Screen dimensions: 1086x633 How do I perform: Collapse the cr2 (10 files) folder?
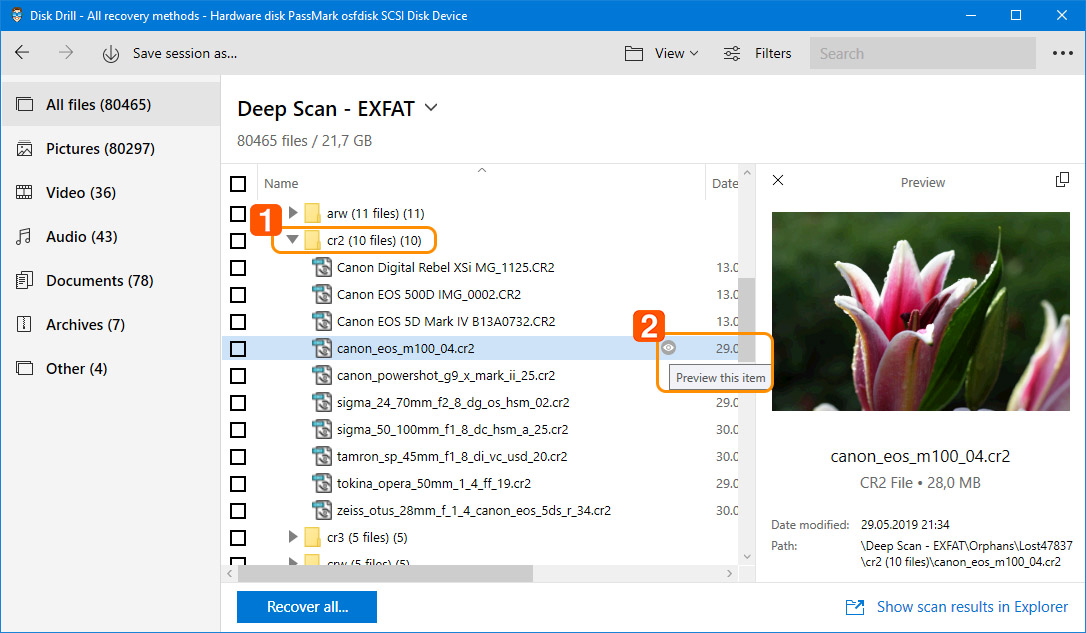coord(292,239)
